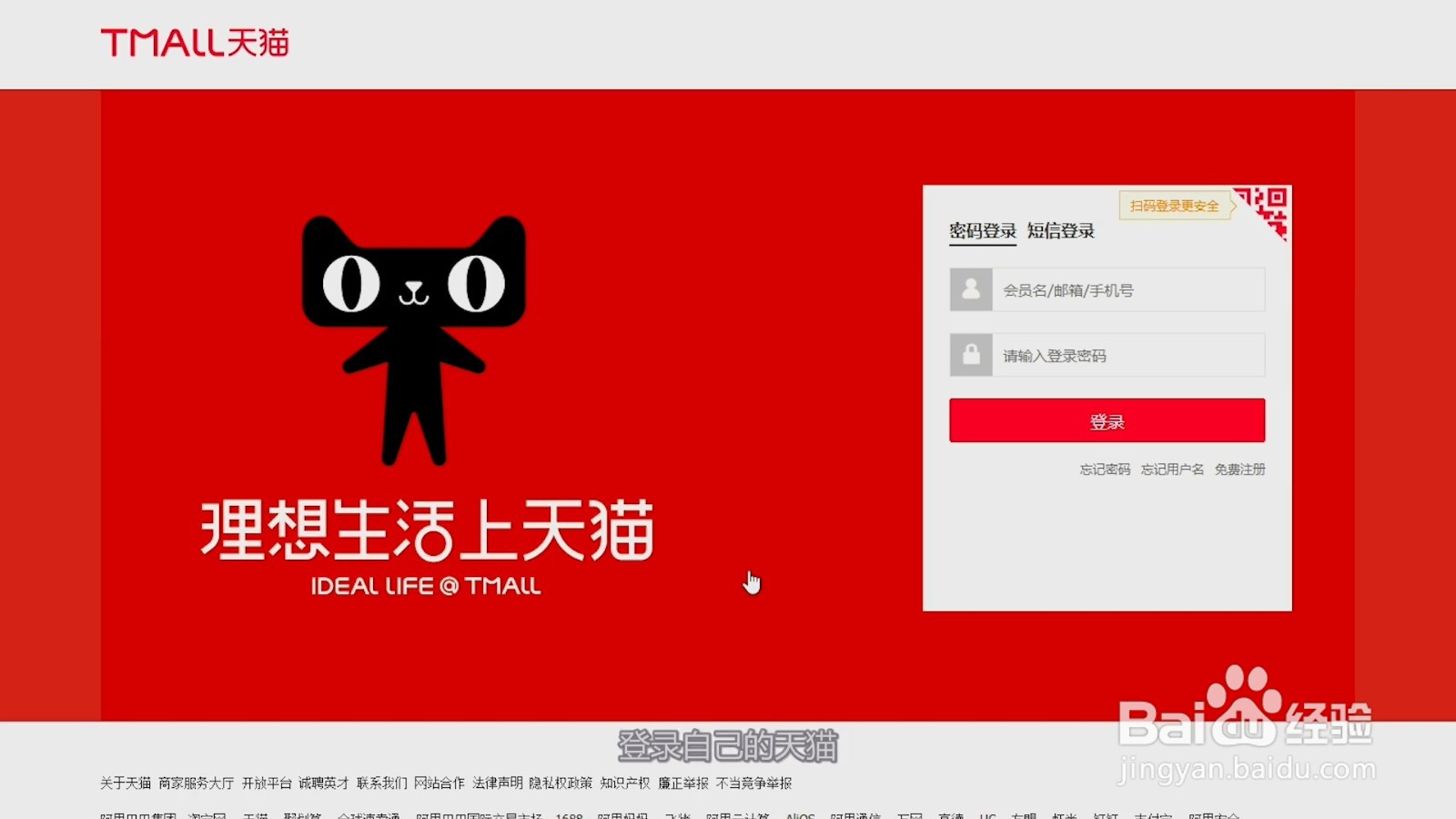Screen dimensions: 1456x819
Task: Open the 知识产权 footer link
Action: click(x=625, y=784)
